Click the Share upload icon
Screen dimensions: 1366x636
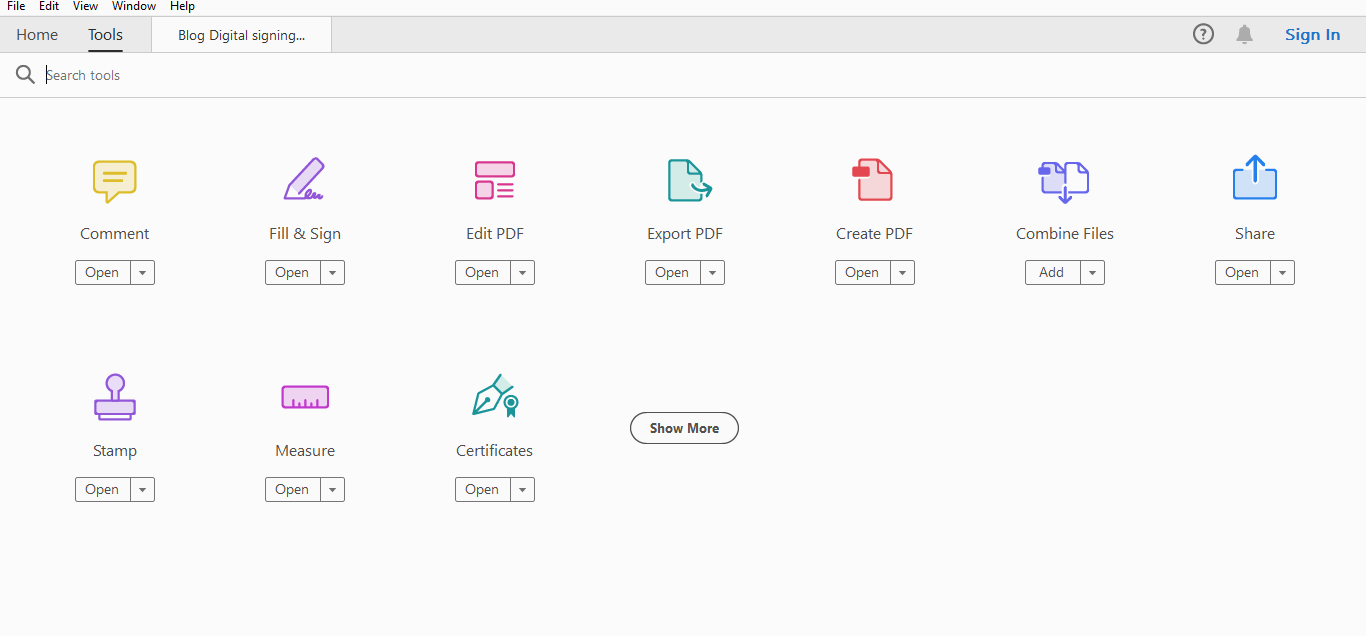pos(1254,179)
